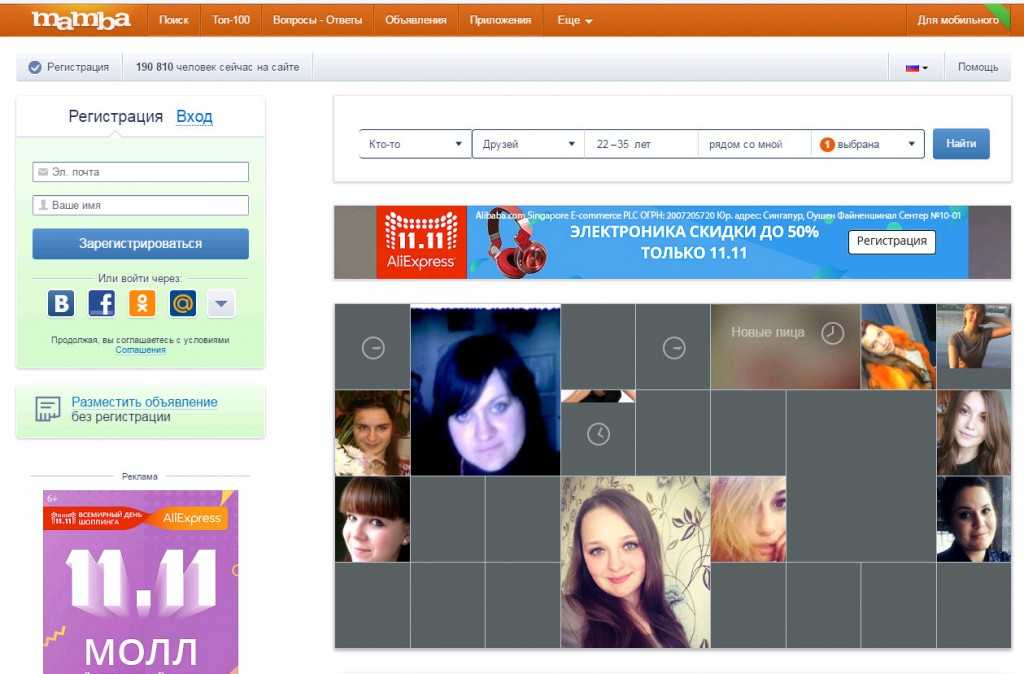The height and width of the screenshot is (674, 1024).
Task: Open the language flag selector
Action: click(x=916, y=67)
